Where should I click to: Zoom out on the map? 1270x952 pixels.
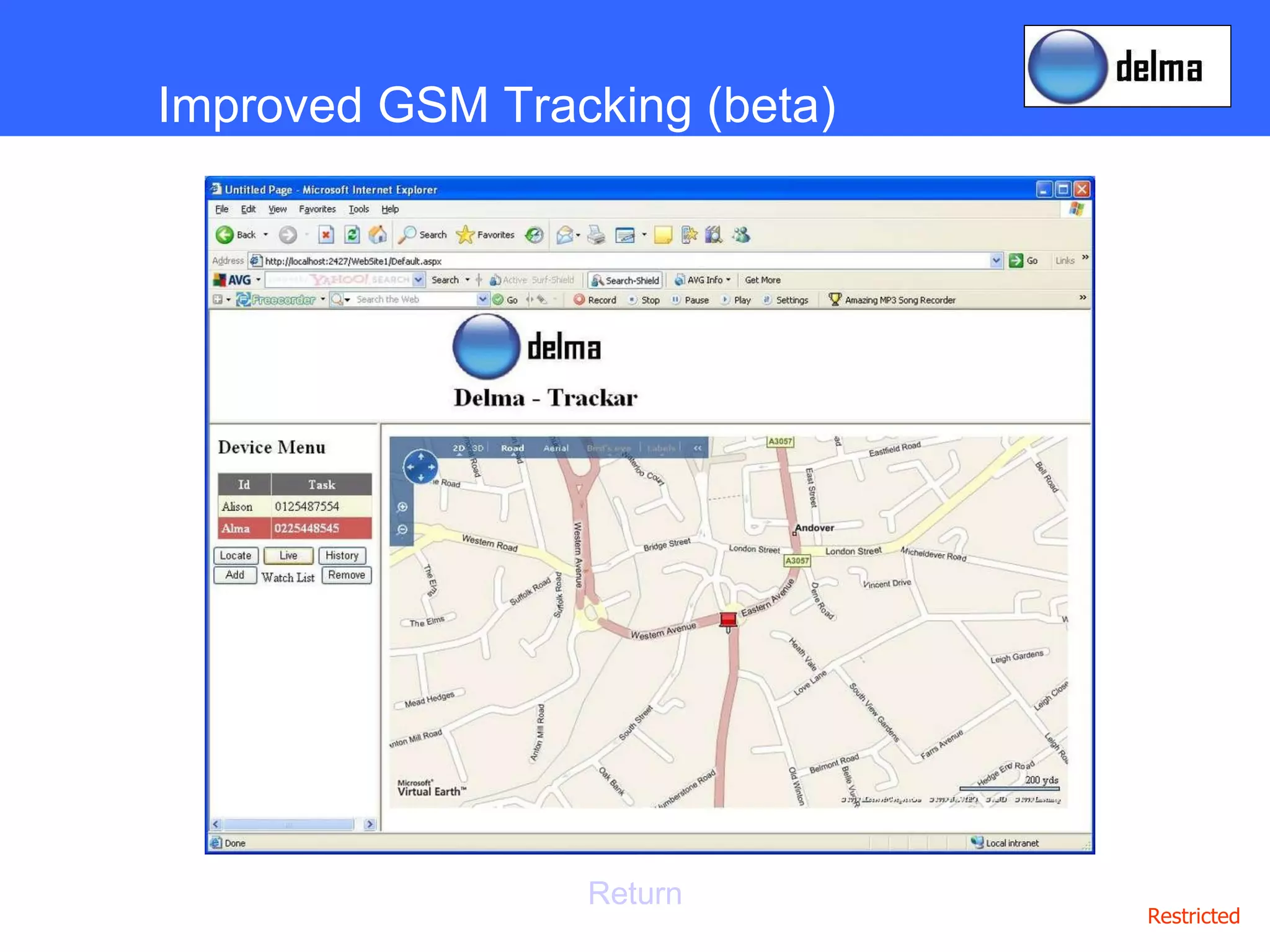click(402, 529)
